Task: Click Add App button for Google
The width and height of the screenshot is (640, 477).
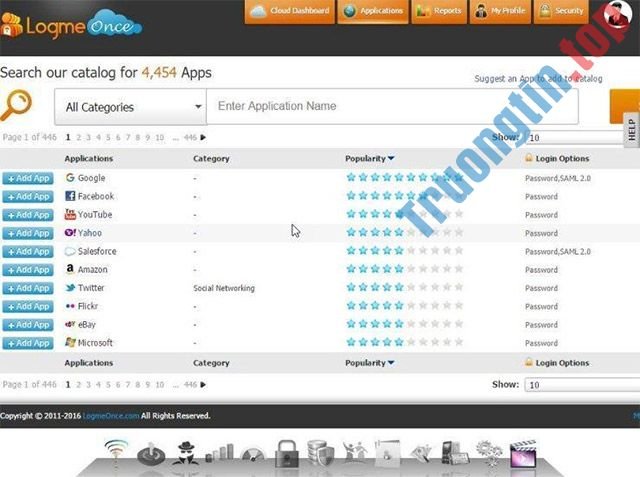Action: [x=28, y=178]
